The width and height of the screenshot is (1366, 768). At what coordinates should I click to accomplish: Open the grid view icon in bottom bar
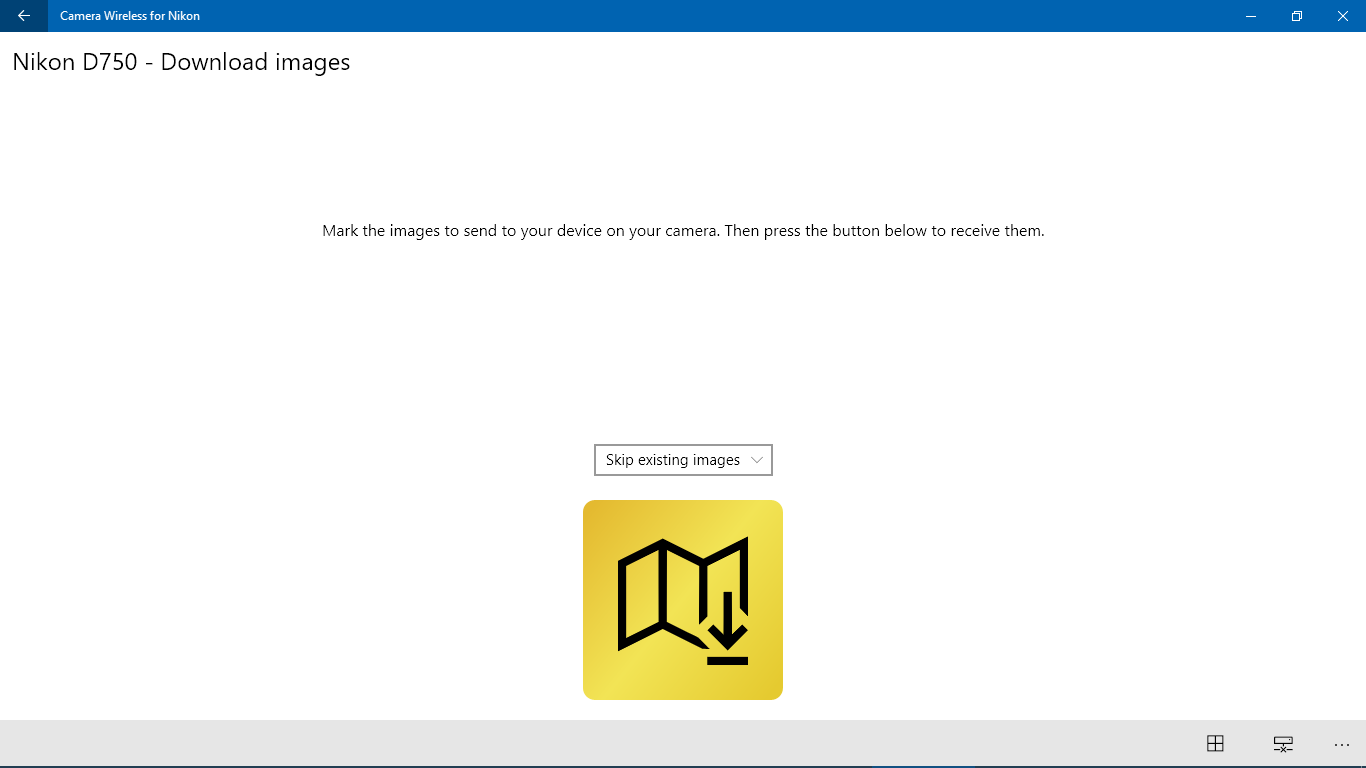1215,743
